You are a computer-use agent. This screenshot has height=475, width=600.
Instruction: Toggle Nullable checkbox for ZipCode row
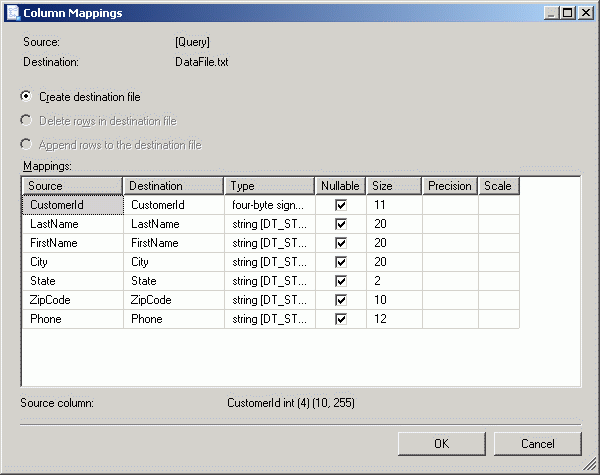click(341, 300)
